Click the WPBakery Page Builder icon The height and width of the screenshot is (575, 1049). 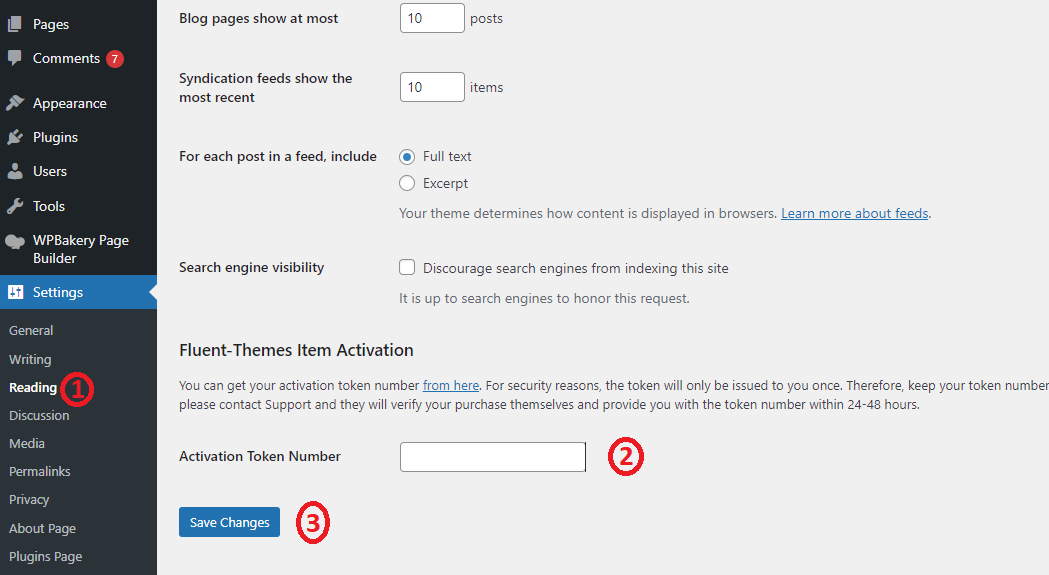[x=15, y=241]
